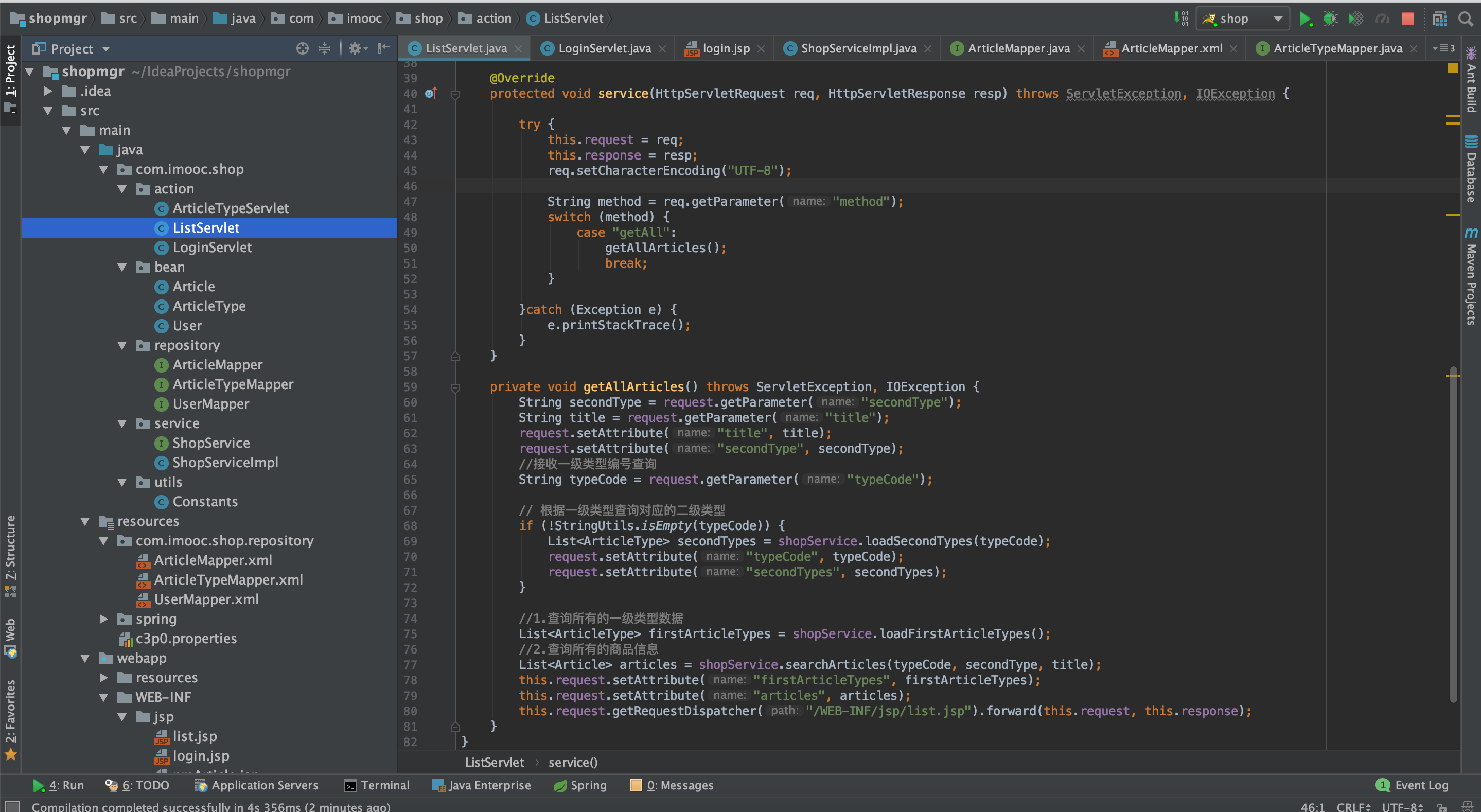The height and width of the screenshot is (812, 1481).
Task: Open the shop run configuration dropdown
Action: pos(1277,19)
